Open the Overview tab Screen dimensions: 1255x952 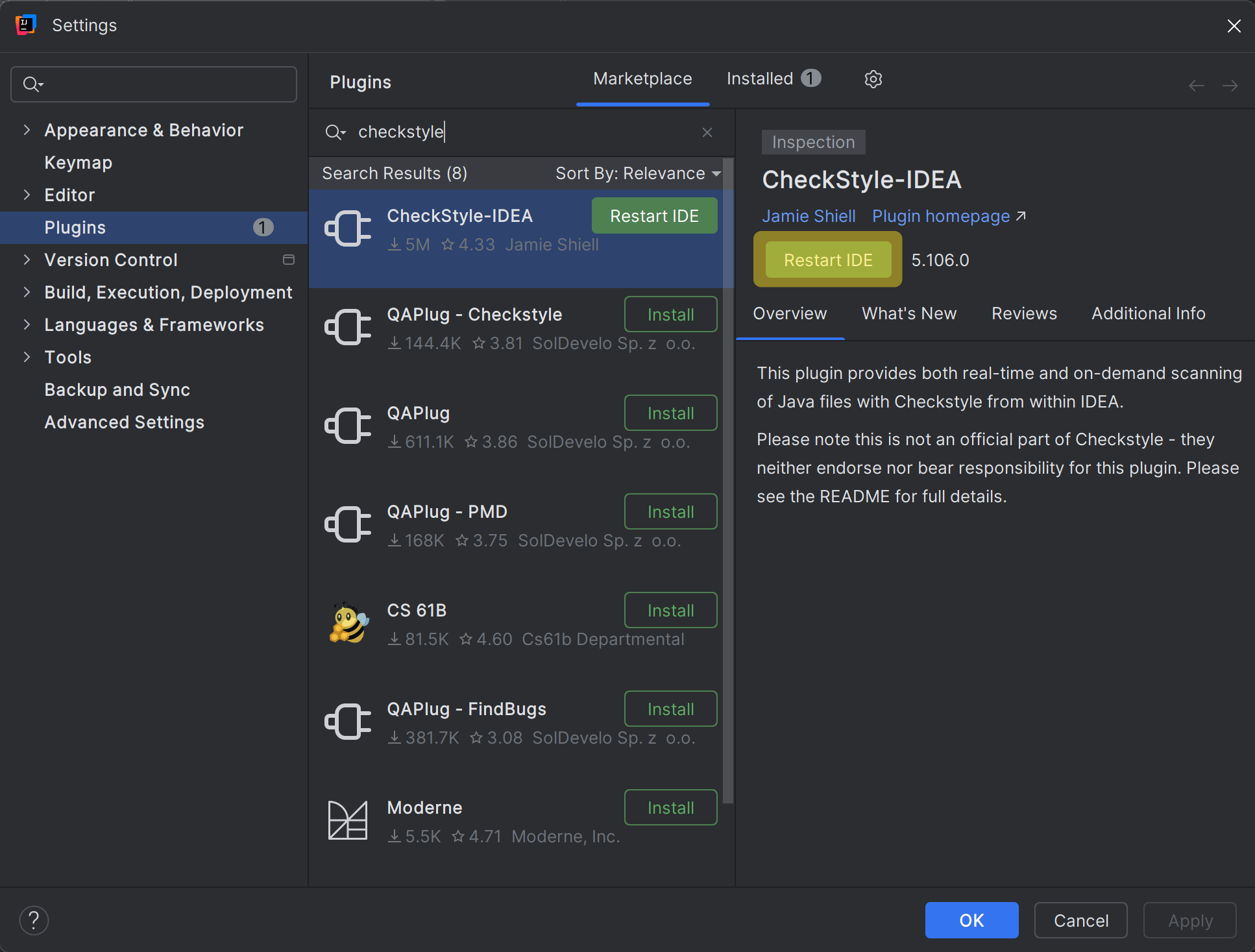[790, 313]
